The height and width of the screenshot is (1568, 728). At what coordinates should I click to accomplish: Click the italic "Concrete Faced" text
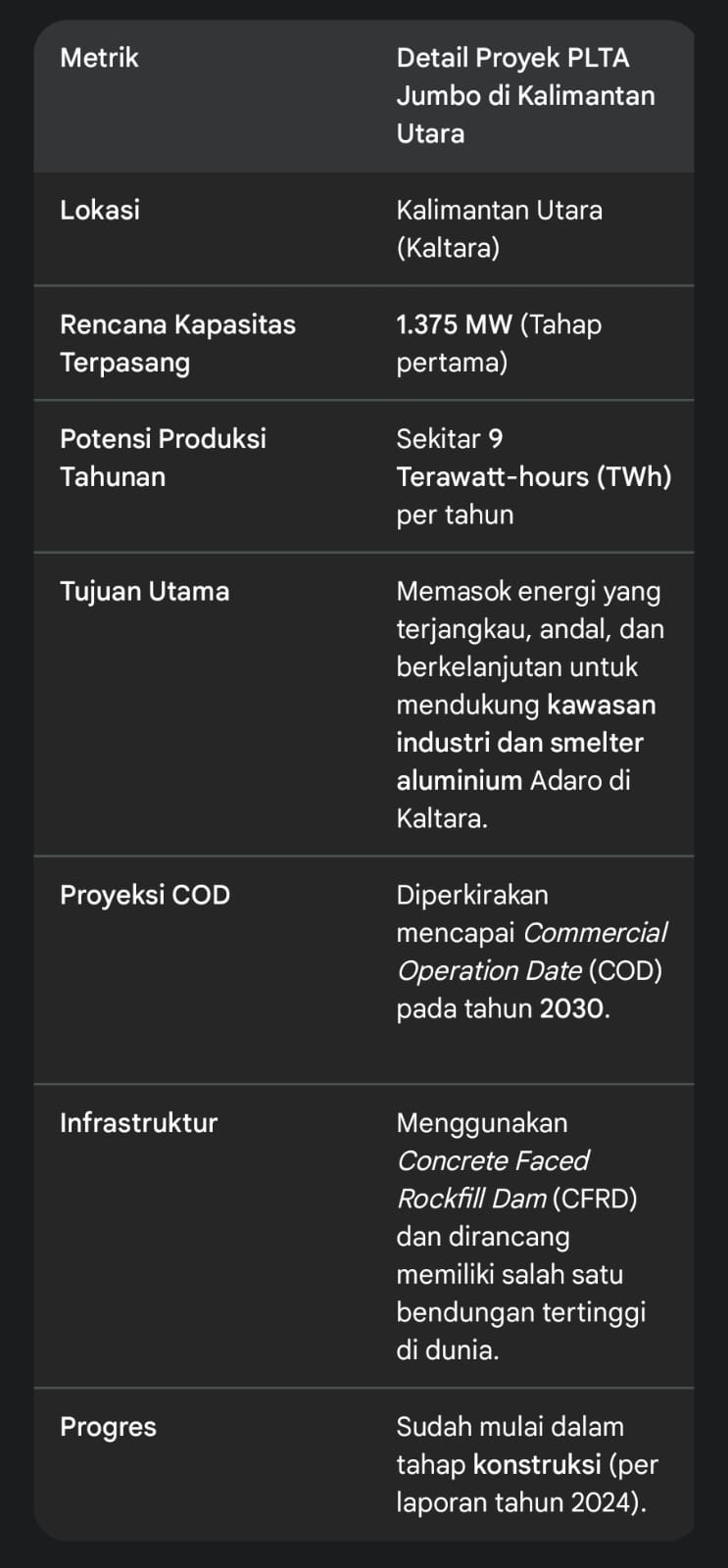click(x=492, y=1160)
